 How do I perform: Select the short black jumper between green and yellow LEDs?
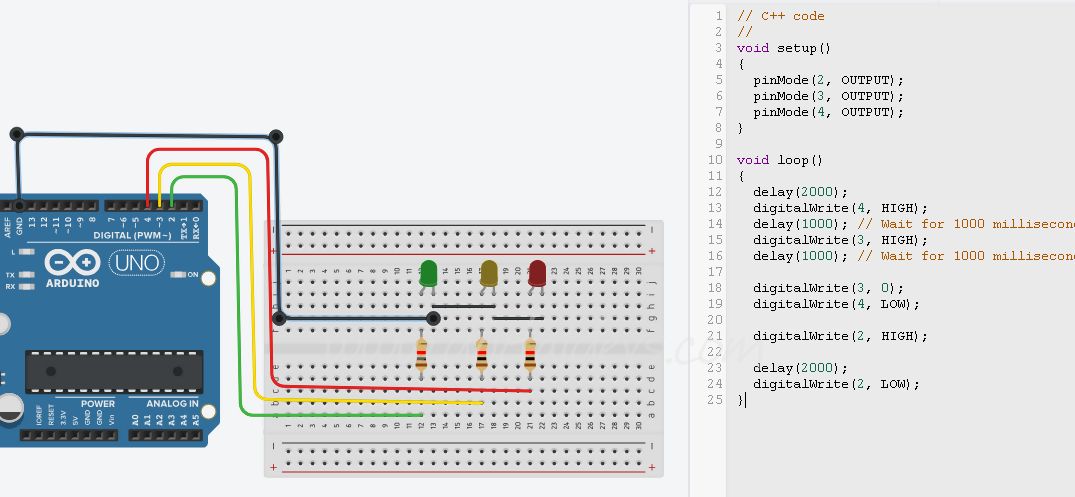point(463,306)
